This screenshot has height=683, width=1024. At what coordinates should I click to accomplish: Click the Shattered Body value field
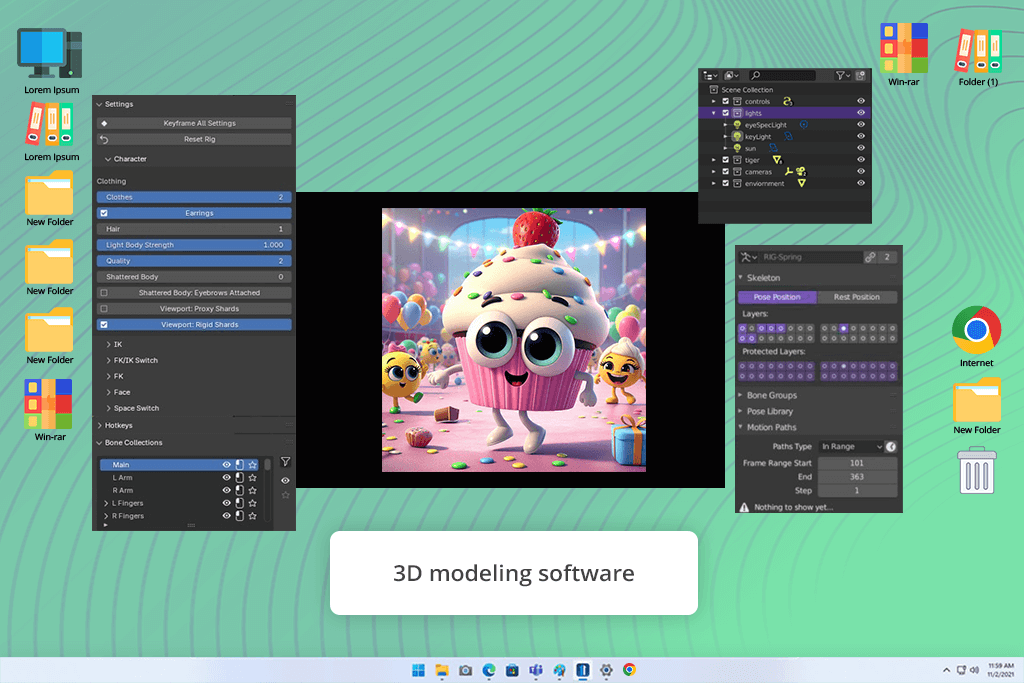pos(194,277)
